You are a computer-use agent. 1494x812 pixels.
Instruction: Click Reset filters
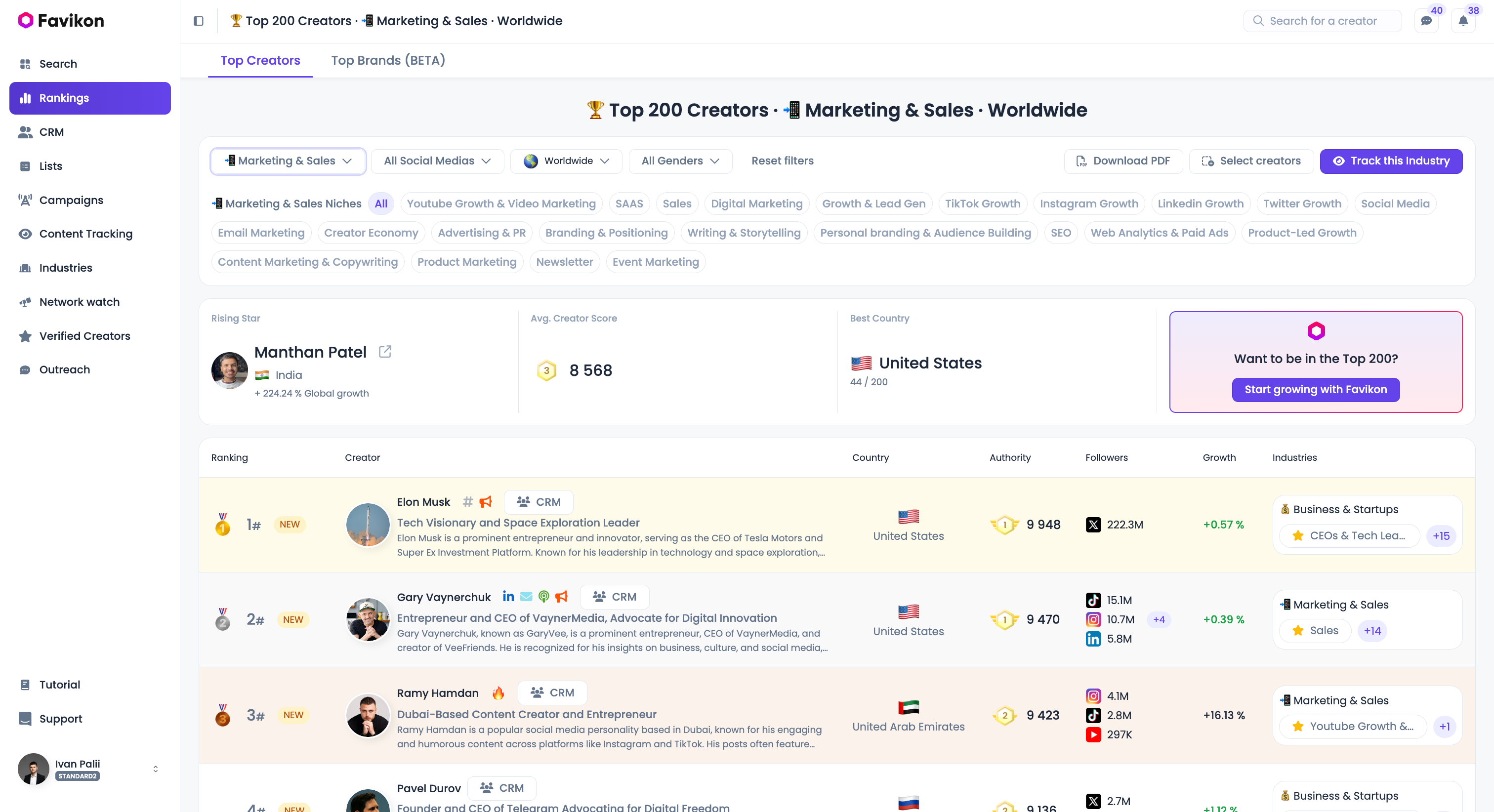782,161
